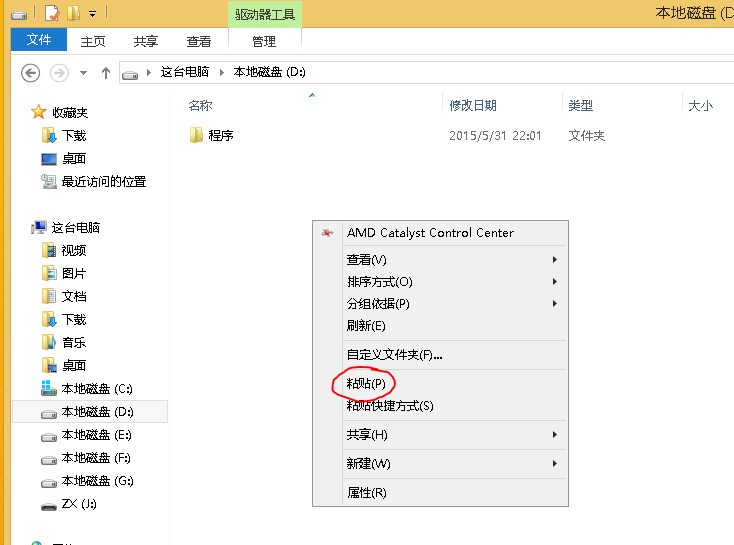Select the 驱动器工具 contextual tab header
734x545 pixels.
coord(265,15)
